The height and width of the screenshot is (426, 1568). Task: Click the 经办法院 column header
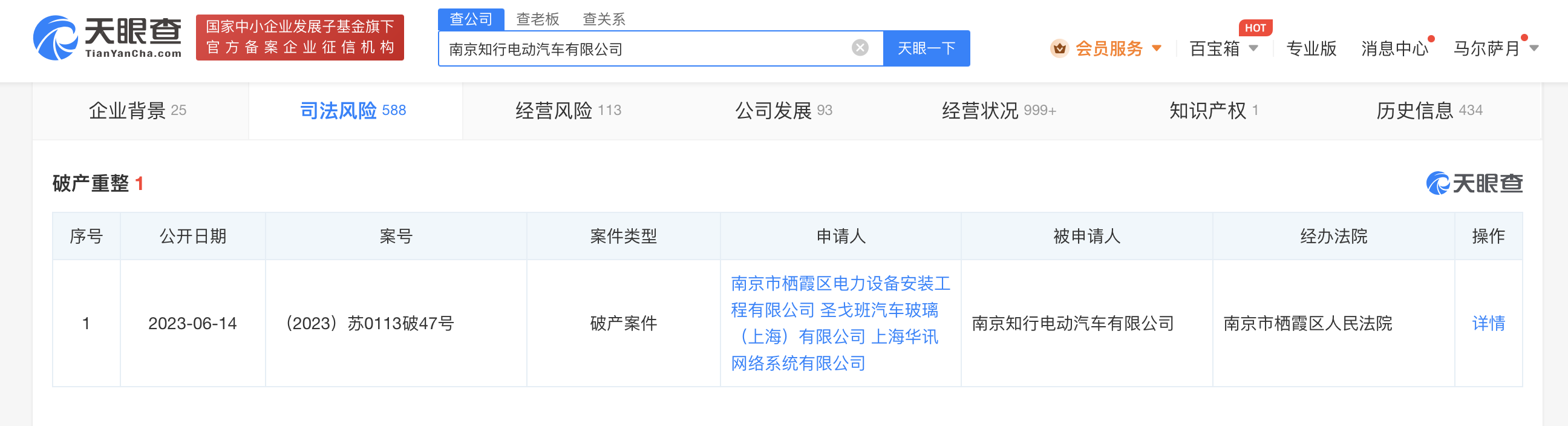click(x=1334, y=236)
